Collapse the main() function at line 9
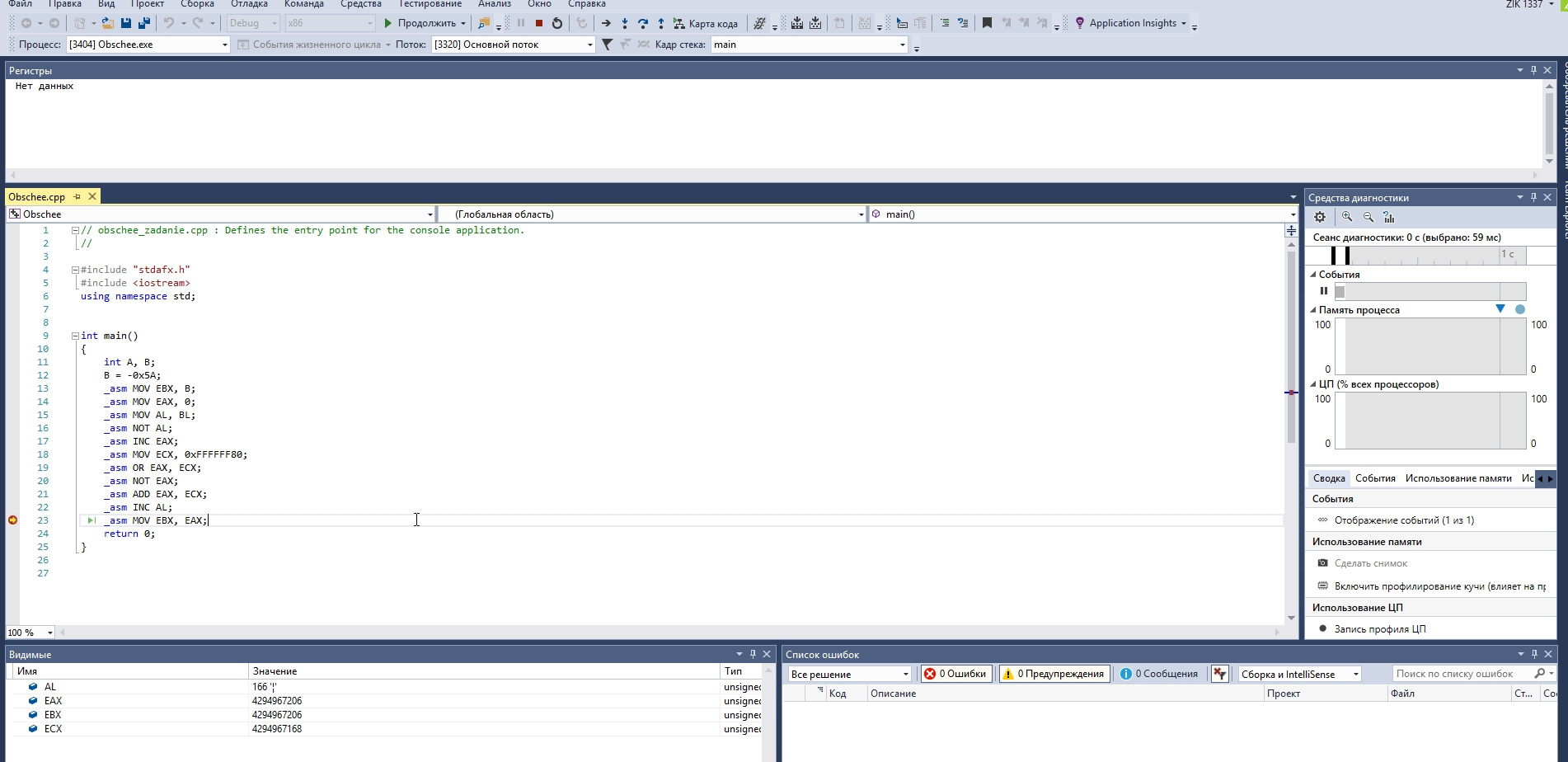The height and width of the screenshot is (762, 1568). [x=75, y=336]
